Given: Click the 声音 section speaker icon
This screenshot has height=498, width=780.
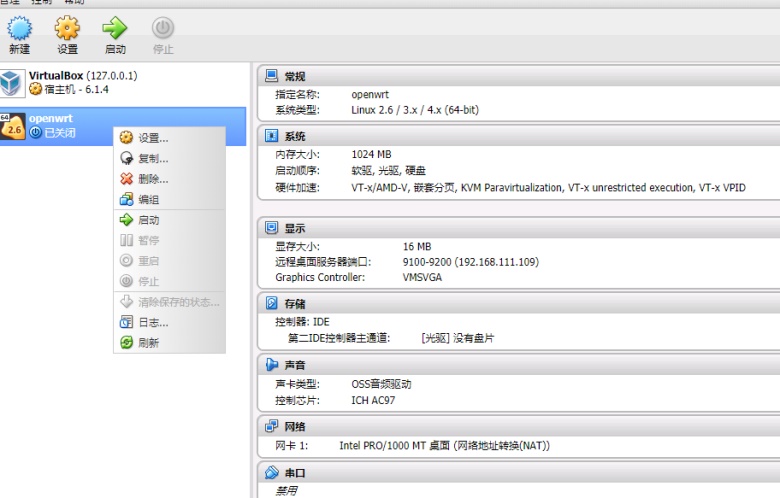Looking at the screenshot, I should point(272,365).
